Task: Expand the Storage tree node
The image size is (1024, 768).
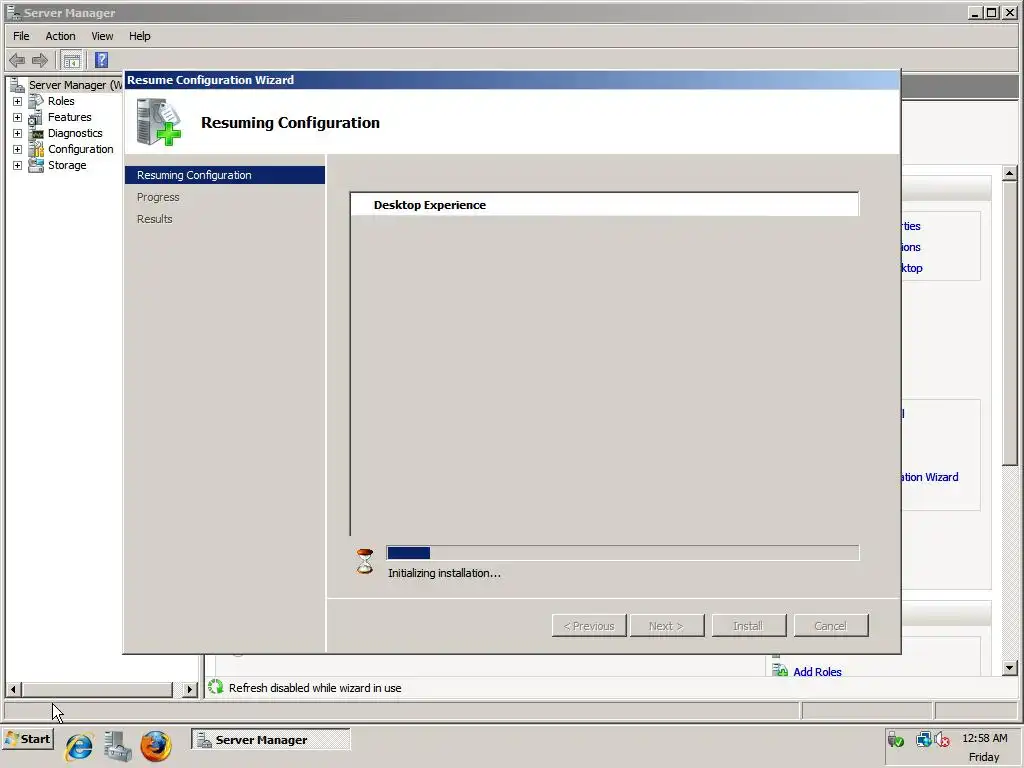Action: click(x=18, y=165)
